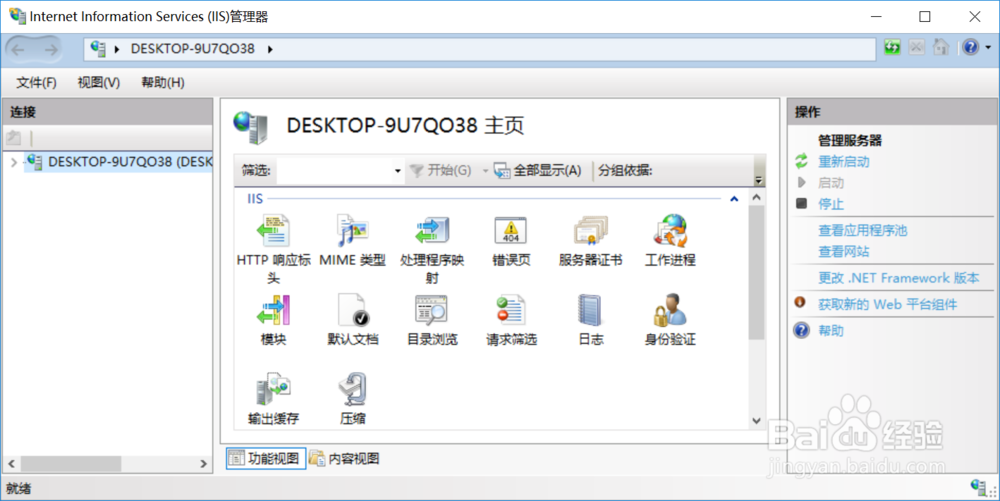Click the forward navigation arrow
This screenshot has height=501, width=1000.
(x=50, y=49)
